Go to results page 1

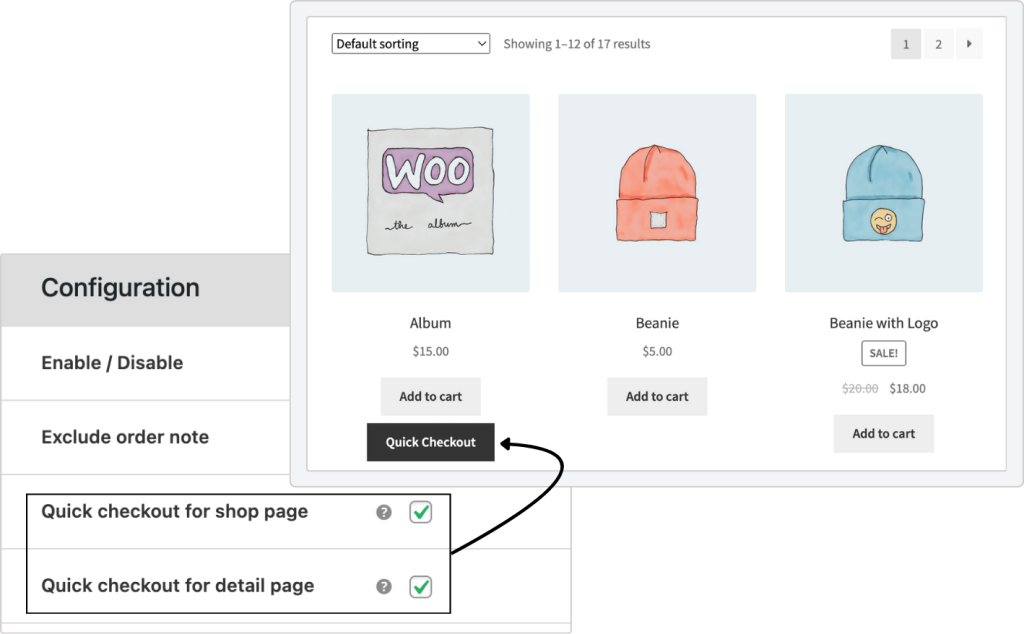click(x=906, y=44)
